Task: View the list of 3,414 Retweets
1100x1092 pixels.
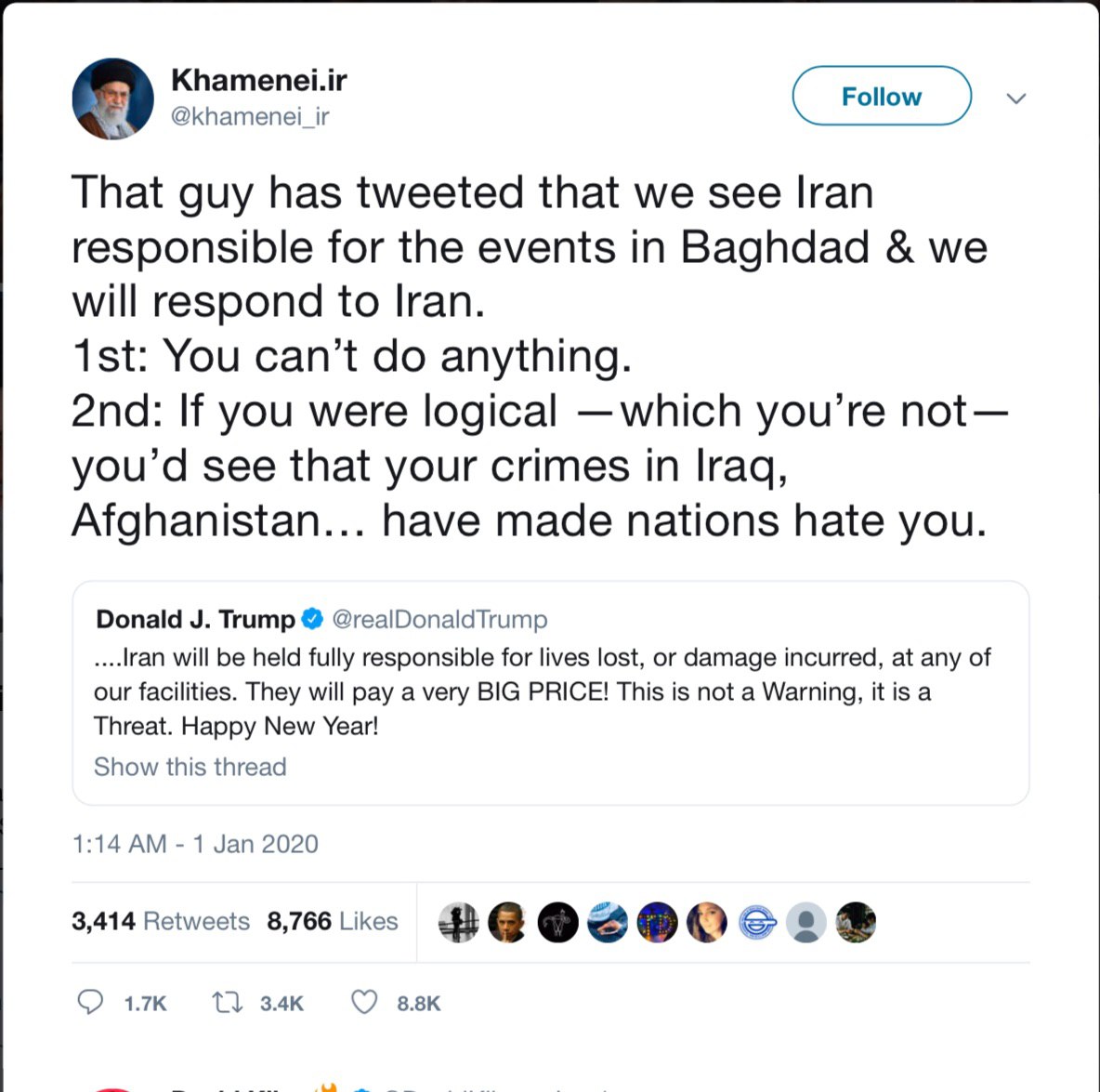Action: [161, 921]
